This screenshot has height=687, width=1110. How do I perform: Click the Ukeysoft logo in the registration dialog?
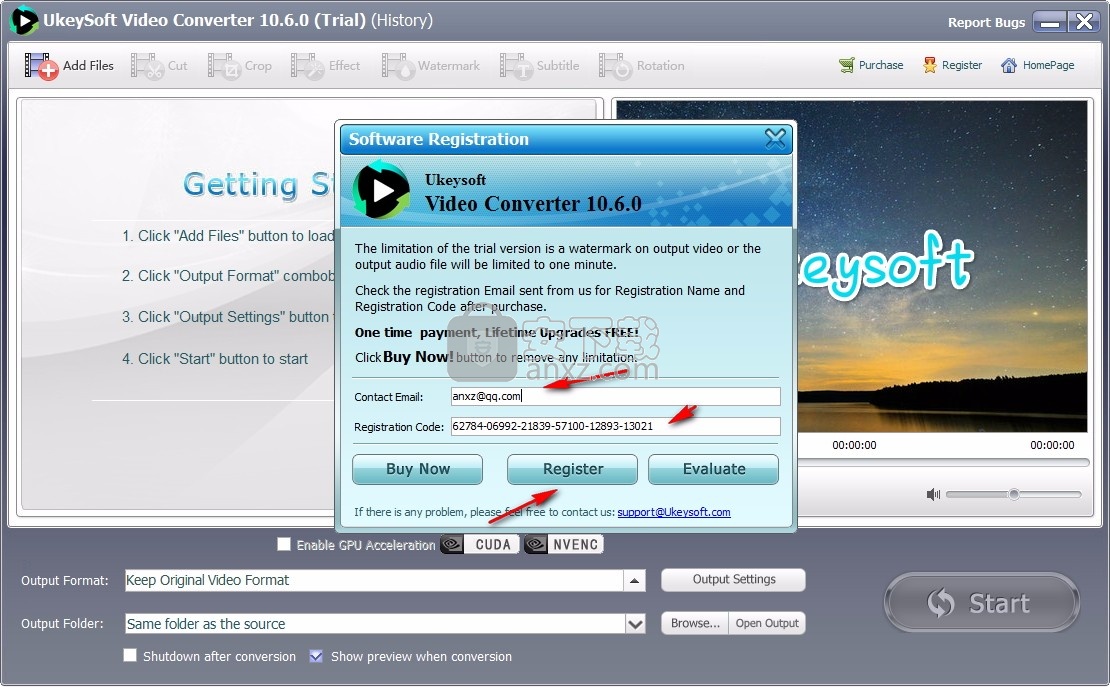(382, 190)
